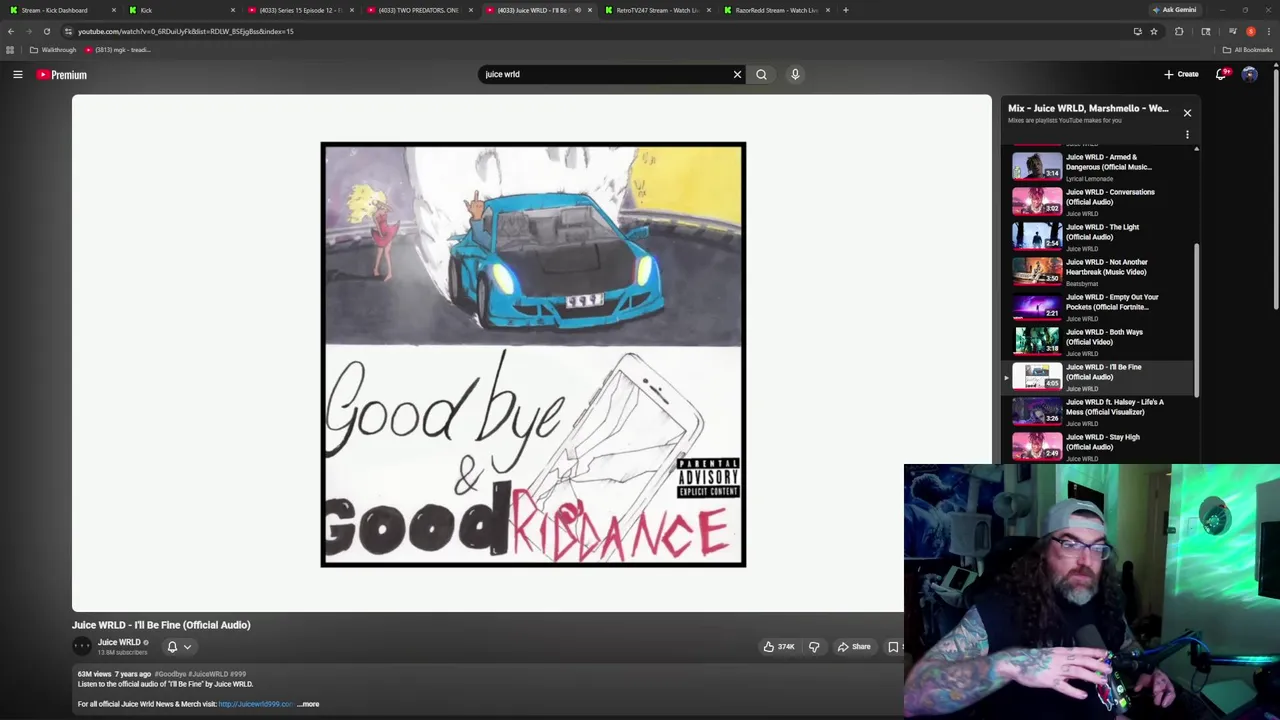Open Mix playlist more options menu
The height and width of the screenshot is (720, 1280).
(x=1187, y=135)
